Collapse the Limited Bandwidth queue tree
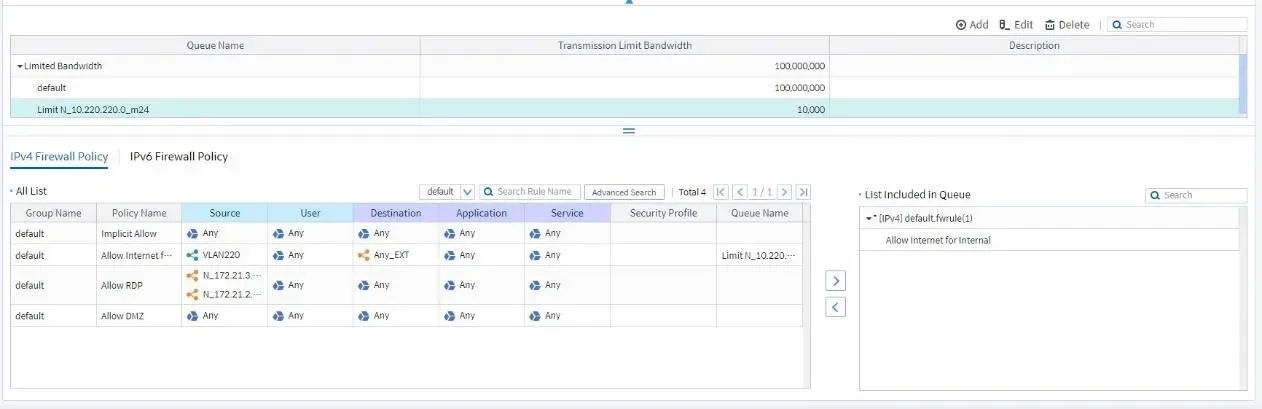 click(20, 66)
